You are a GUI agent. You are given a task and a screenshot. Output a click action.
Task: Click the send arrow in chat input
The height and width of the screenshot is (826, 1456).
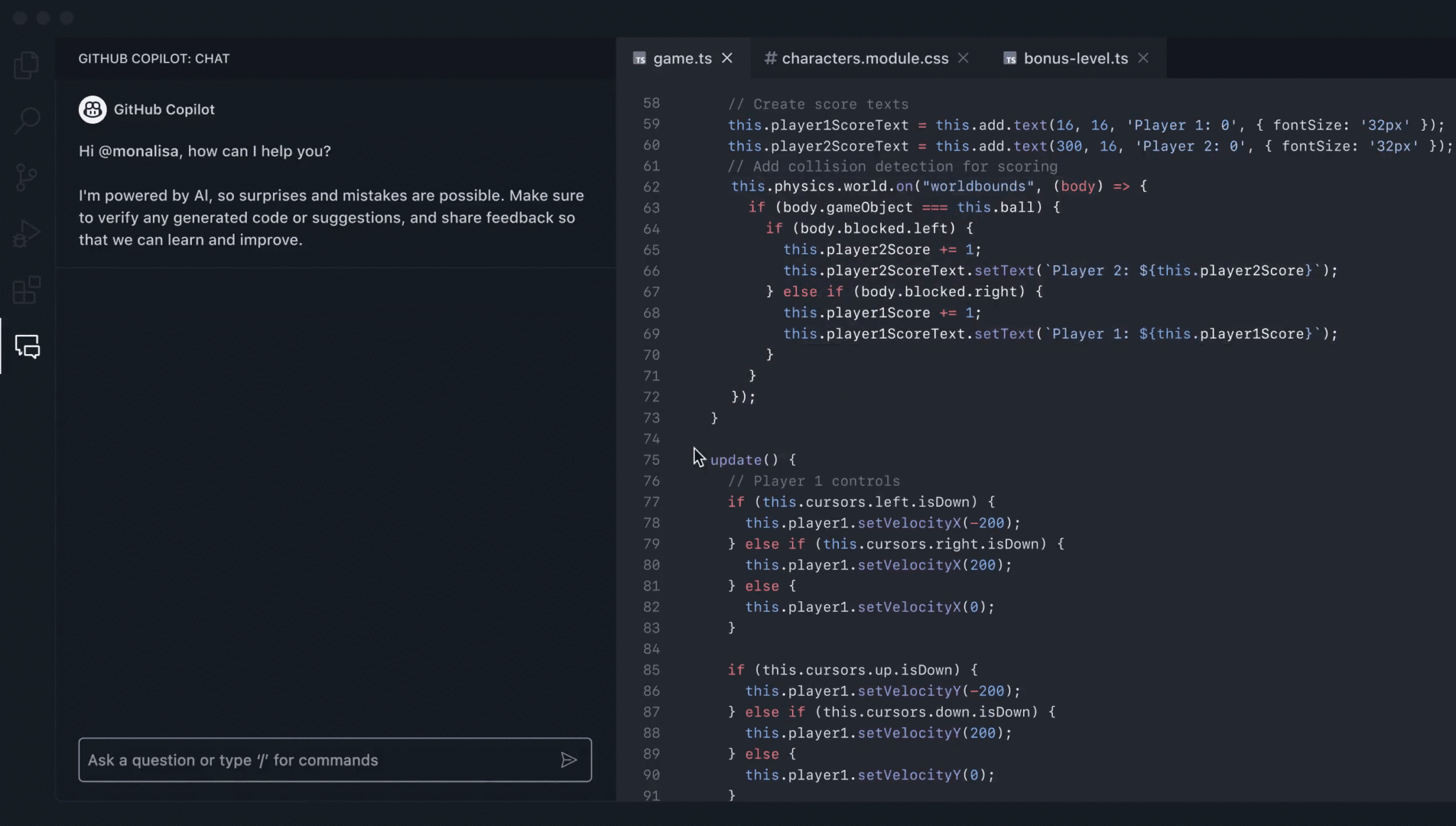(568, 760)
